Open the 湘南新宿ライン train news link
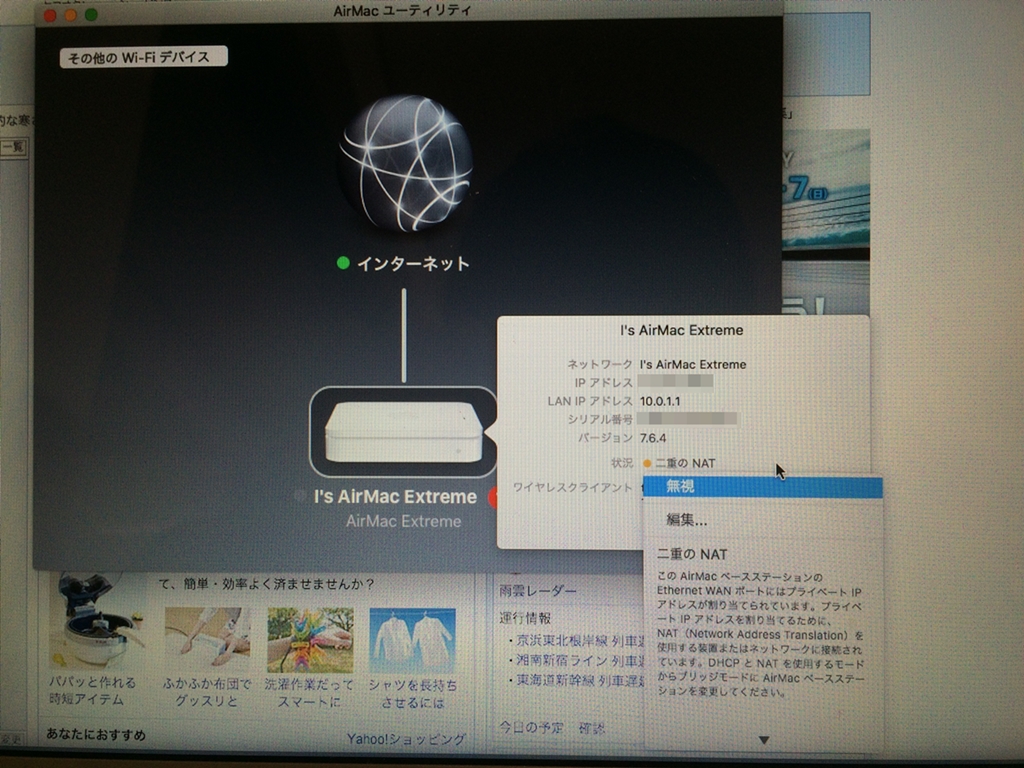The image size is (1024, 768). (x=580, y=661)
